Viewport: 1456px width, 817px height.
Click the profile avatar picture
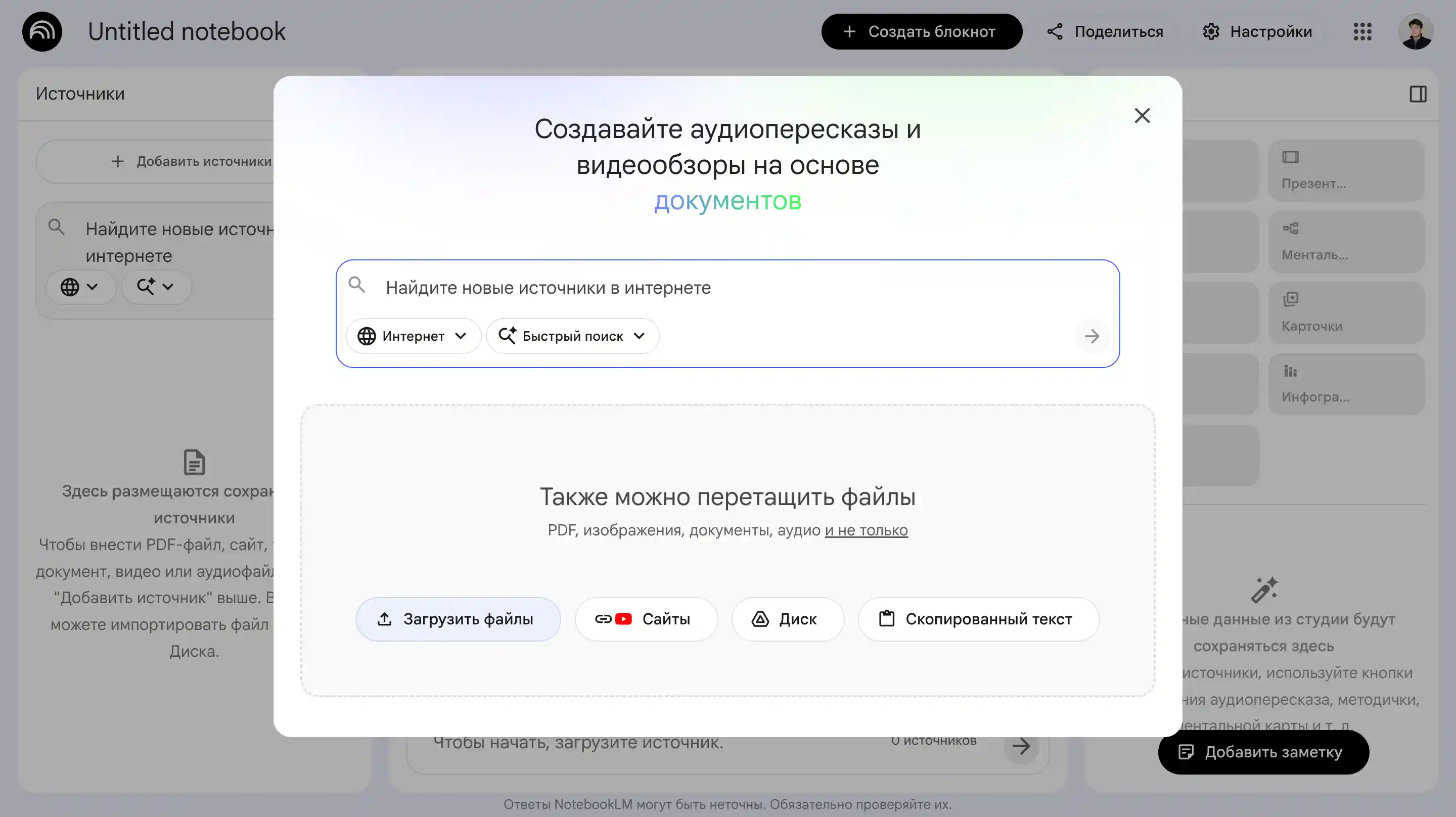1417,32
